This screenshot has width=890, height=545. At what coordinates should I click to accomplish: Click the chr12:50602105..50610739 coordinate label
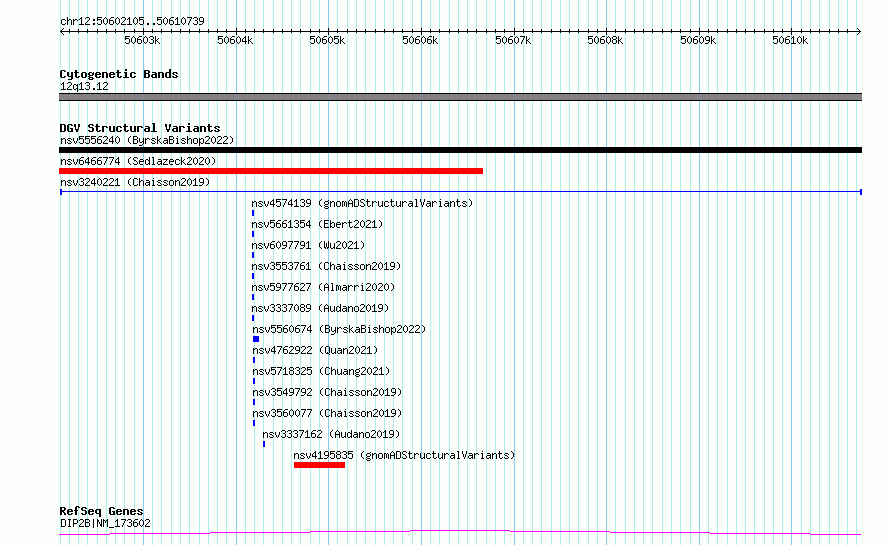click(132, 21)
